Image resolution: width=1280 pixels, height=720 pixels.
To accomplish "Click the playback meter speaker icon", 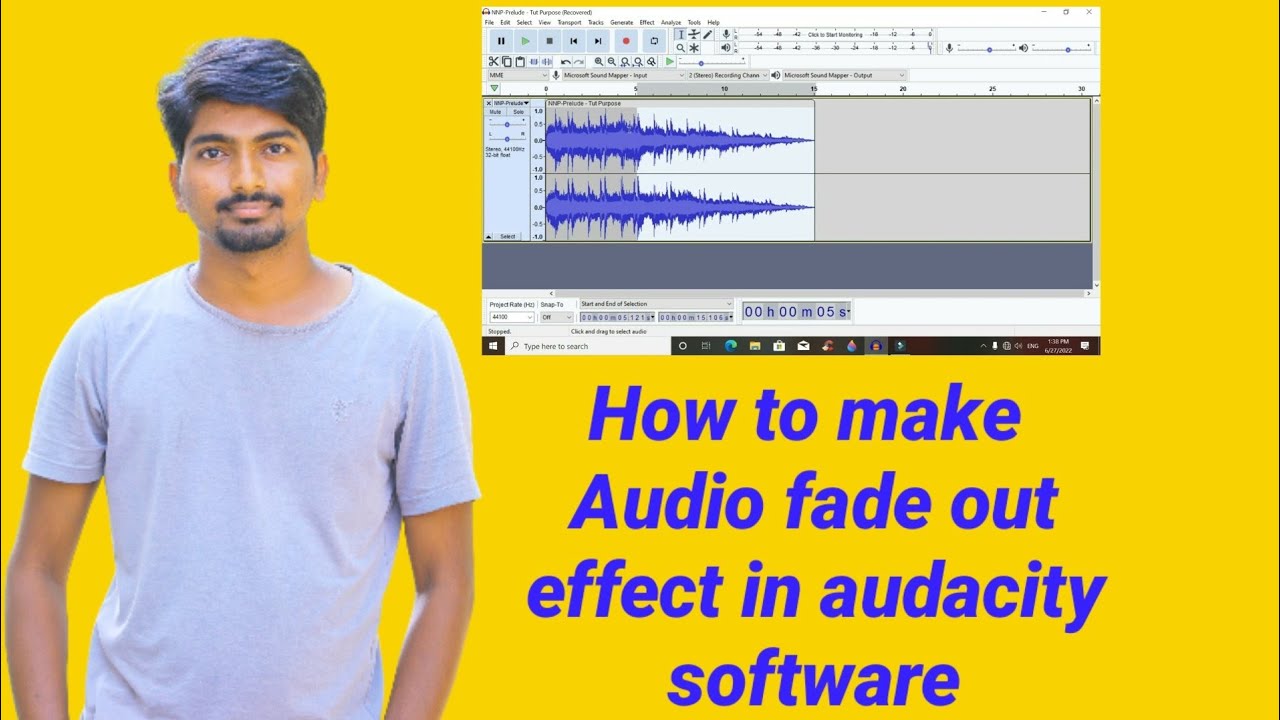I will 726,47.
